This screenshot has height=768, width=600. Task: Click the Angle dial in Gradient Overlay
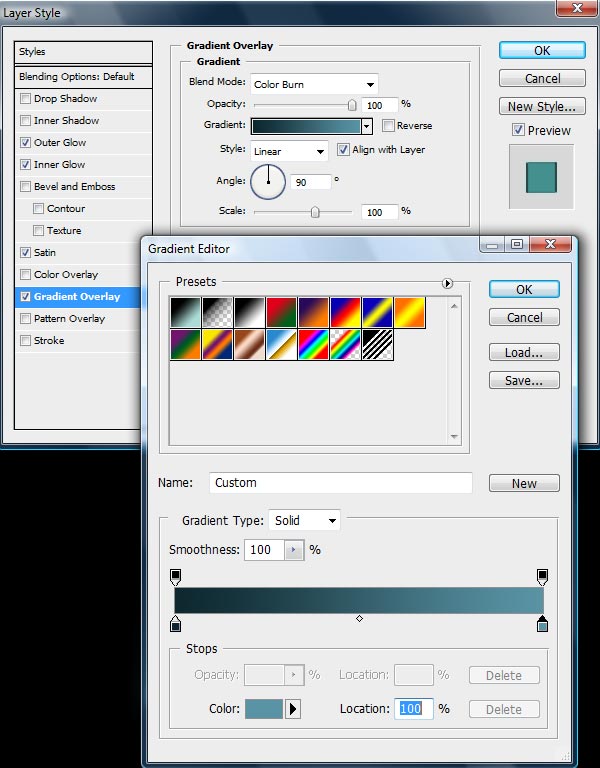coord(268,182)
